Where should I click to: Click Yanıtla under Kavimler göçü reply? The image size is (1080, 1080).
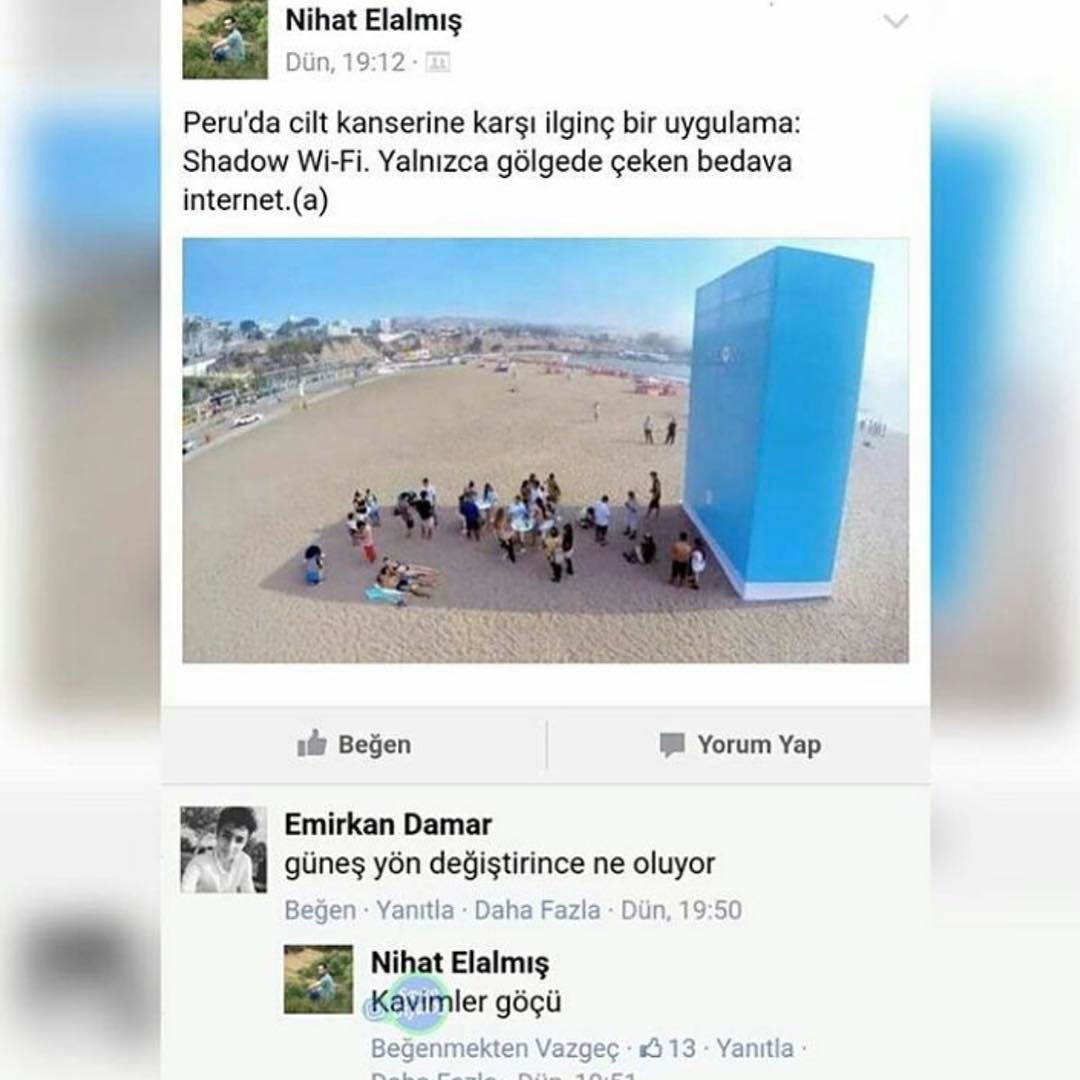755,1048
